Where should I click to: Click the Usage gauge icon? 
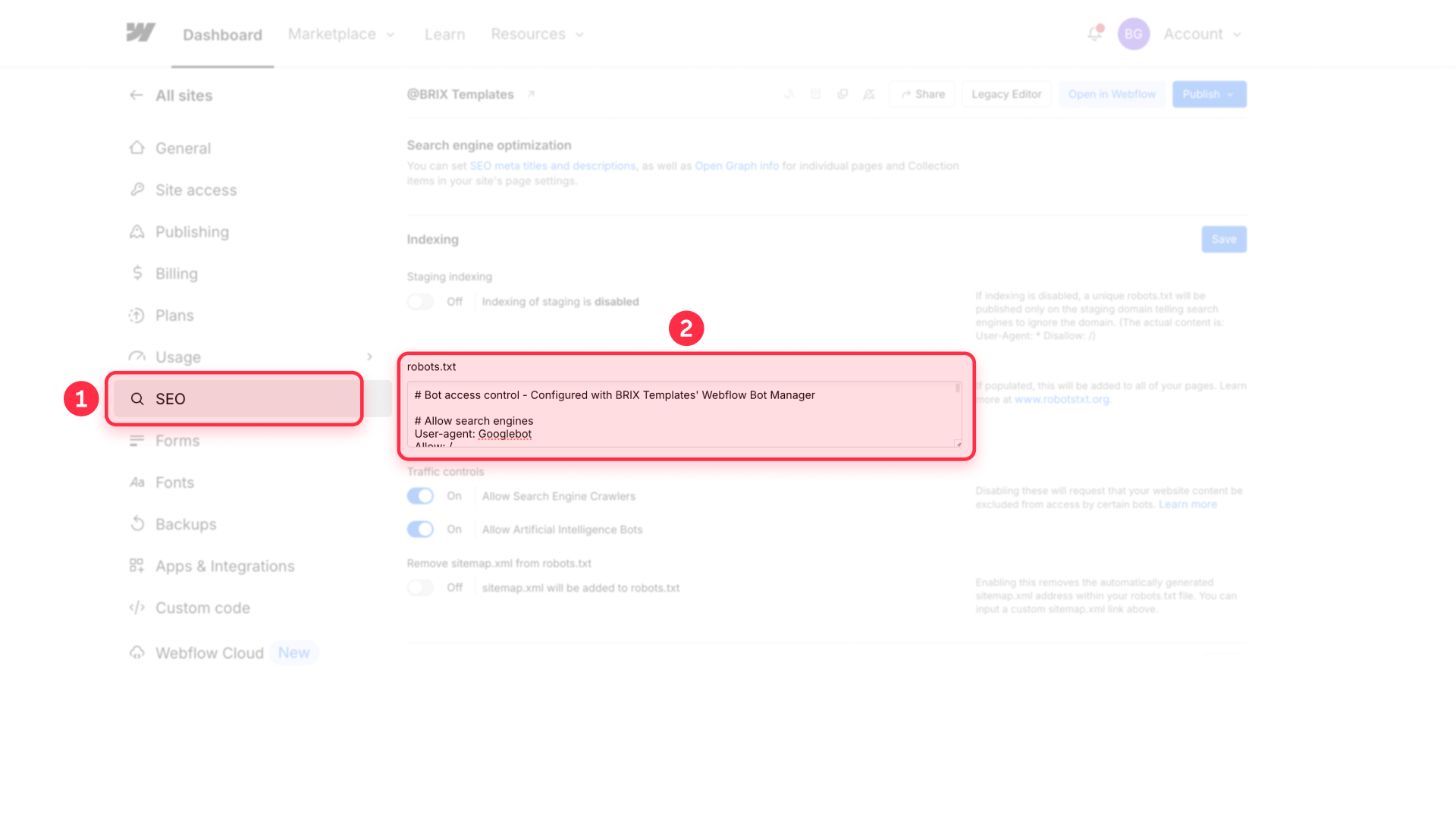click(136, 357)
